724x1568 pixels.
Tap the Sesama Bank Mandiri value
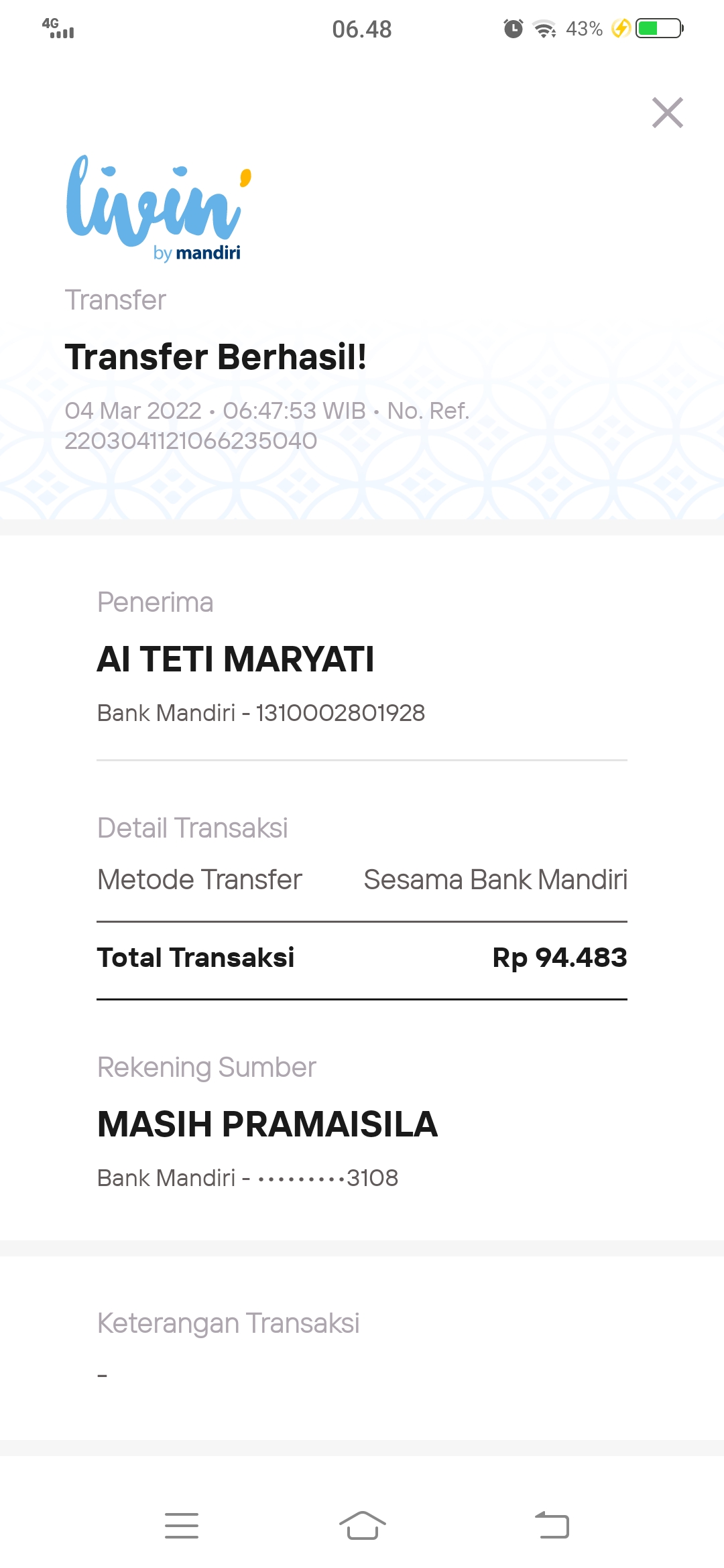[495, 880]
